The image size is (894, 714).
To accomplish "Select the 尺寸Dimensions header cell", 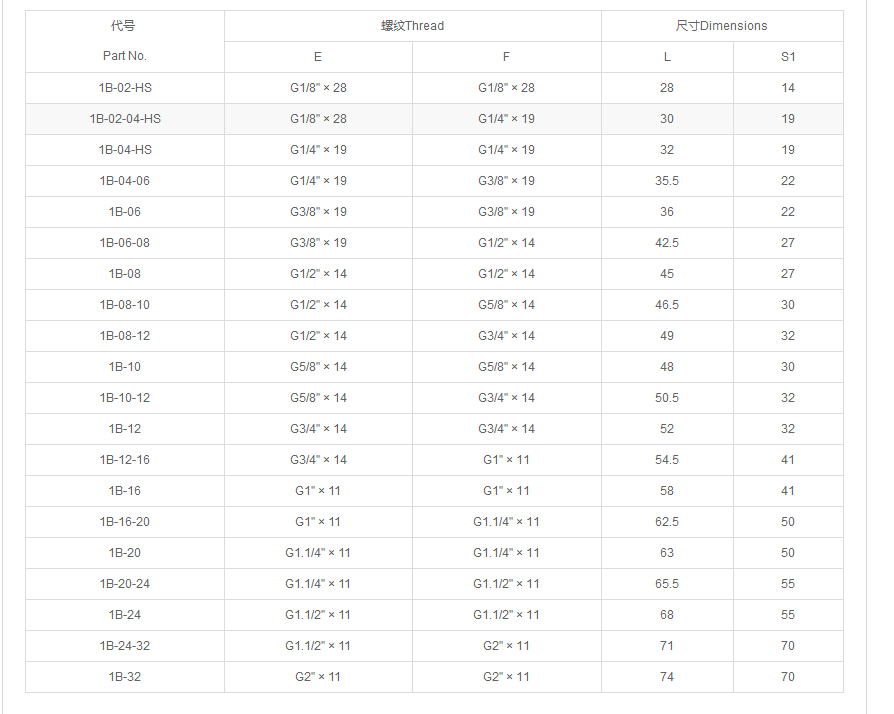I will click(721, 26).
